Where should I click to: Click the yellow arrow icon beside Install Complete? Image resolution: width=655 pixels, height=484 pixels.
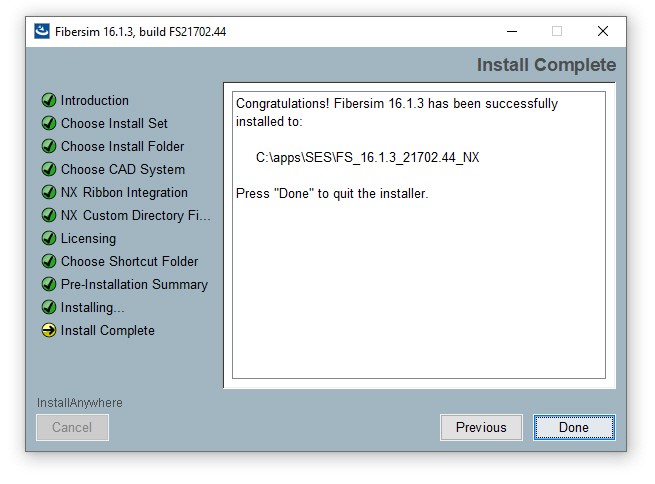click(x=49, y=330)
